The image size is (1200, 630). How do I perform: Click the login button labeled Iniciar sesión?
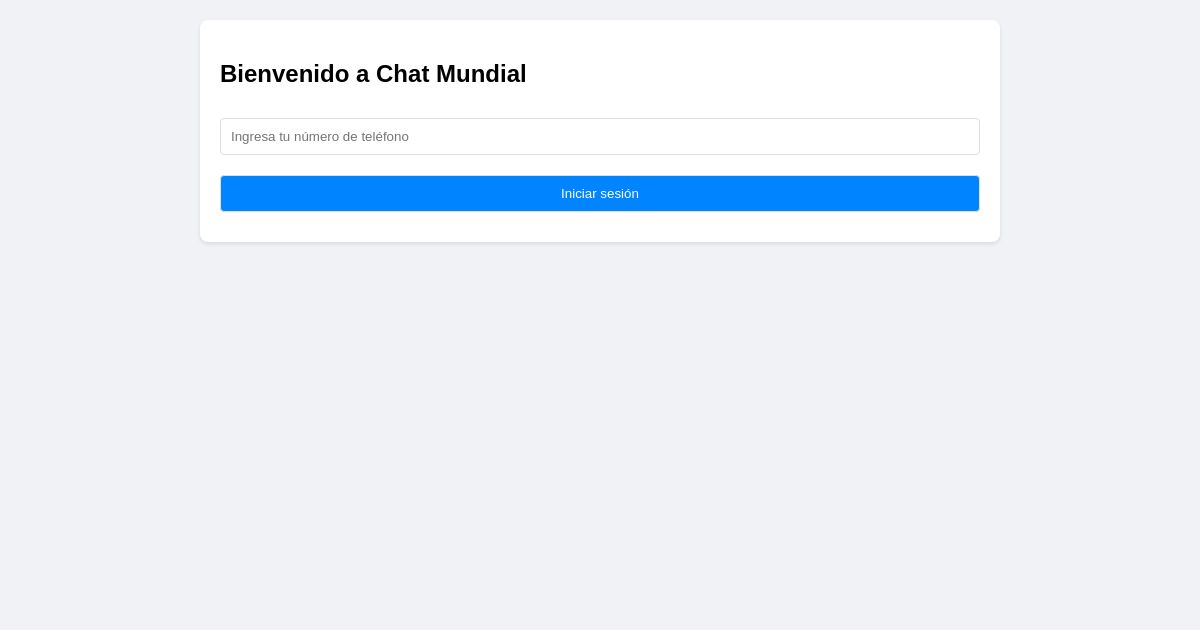tap(600, 193)
